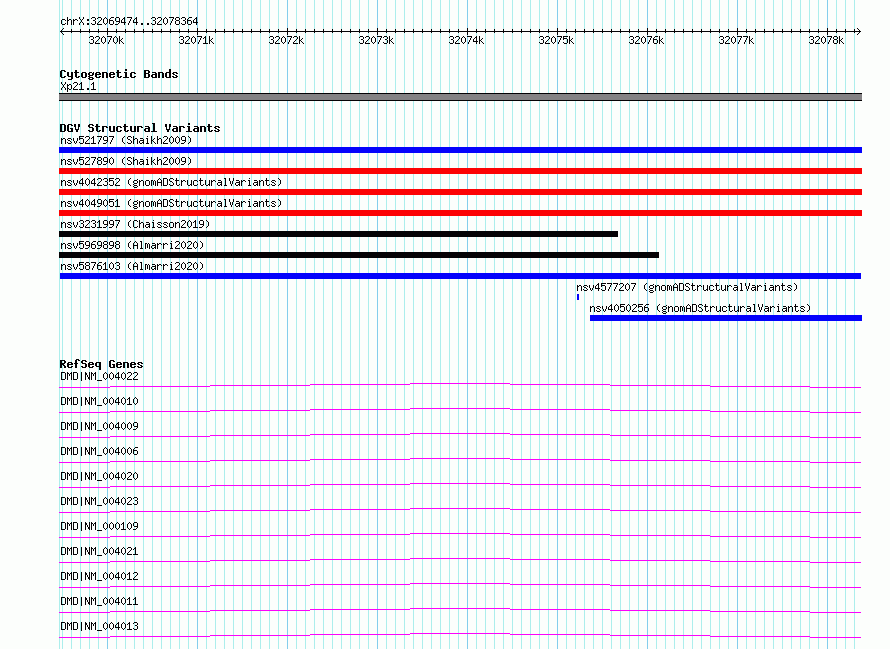The height and width of the screenshot is (649, 890).
Task: Click the Xp21.1 band label
Action: (78, 86)
